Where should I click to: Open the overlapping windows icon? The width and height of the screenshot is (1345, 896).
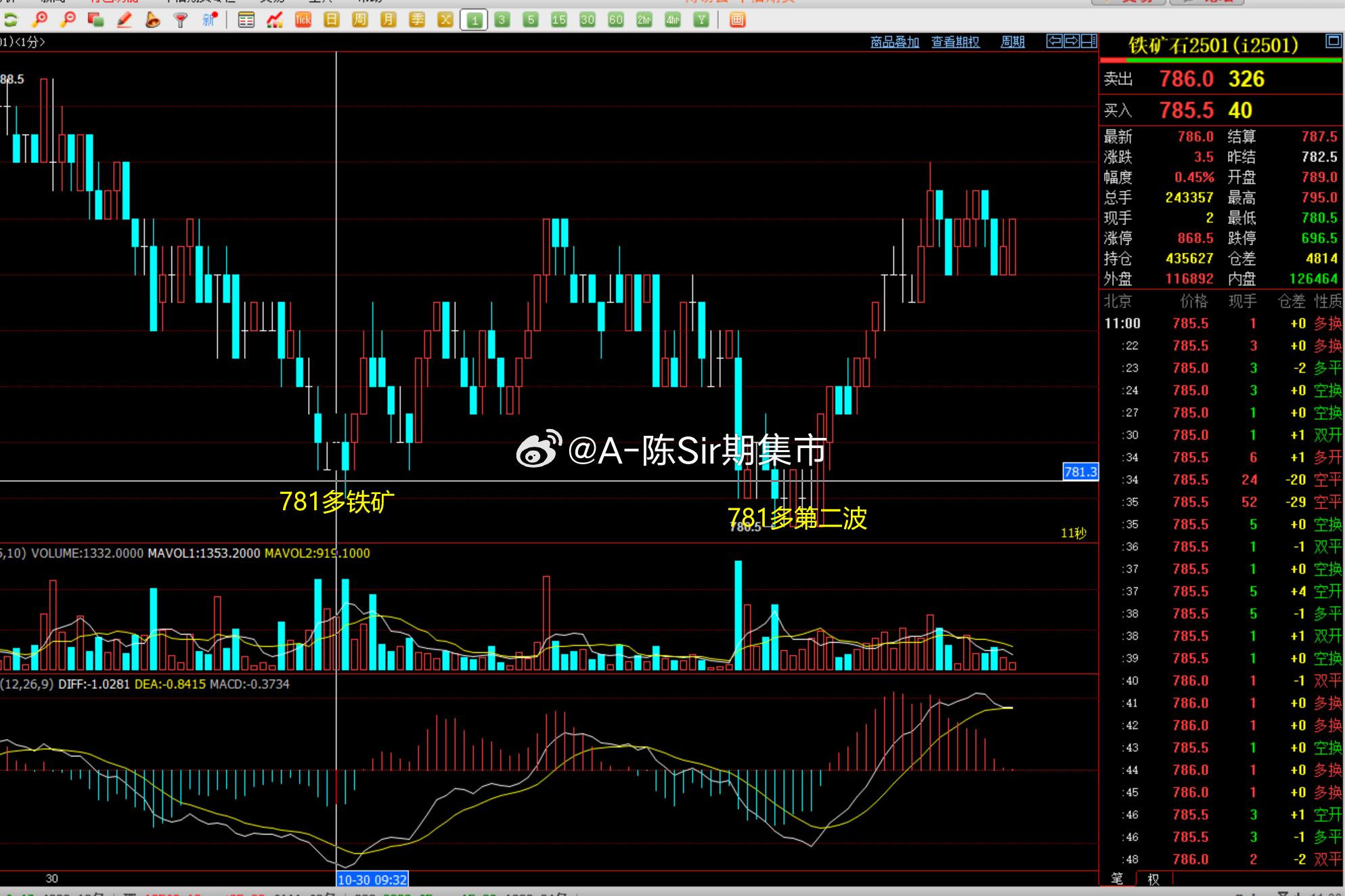95,20
